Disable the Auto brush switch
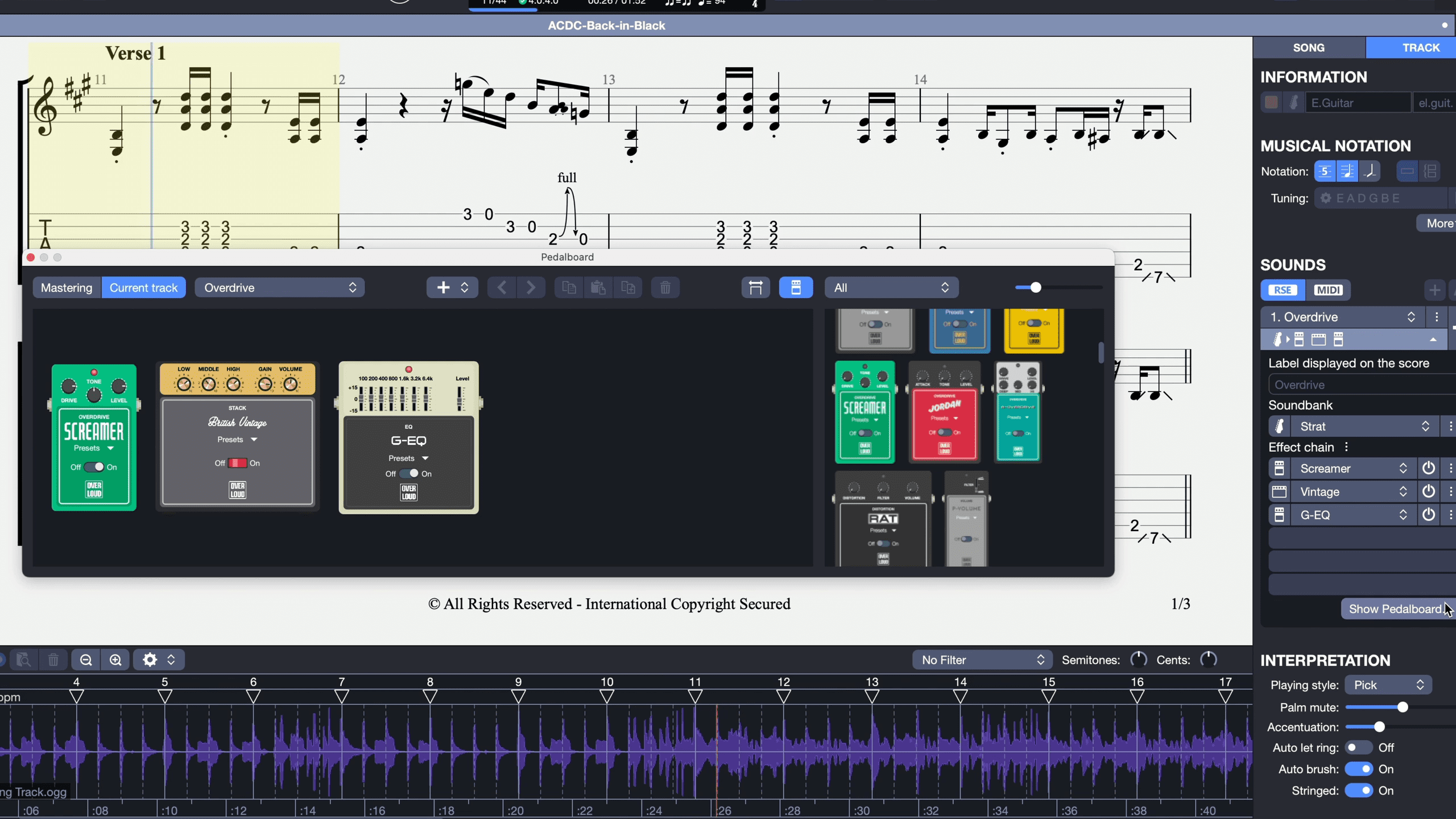Viewport: 1456px width, 819px height. click(1359, 770)
